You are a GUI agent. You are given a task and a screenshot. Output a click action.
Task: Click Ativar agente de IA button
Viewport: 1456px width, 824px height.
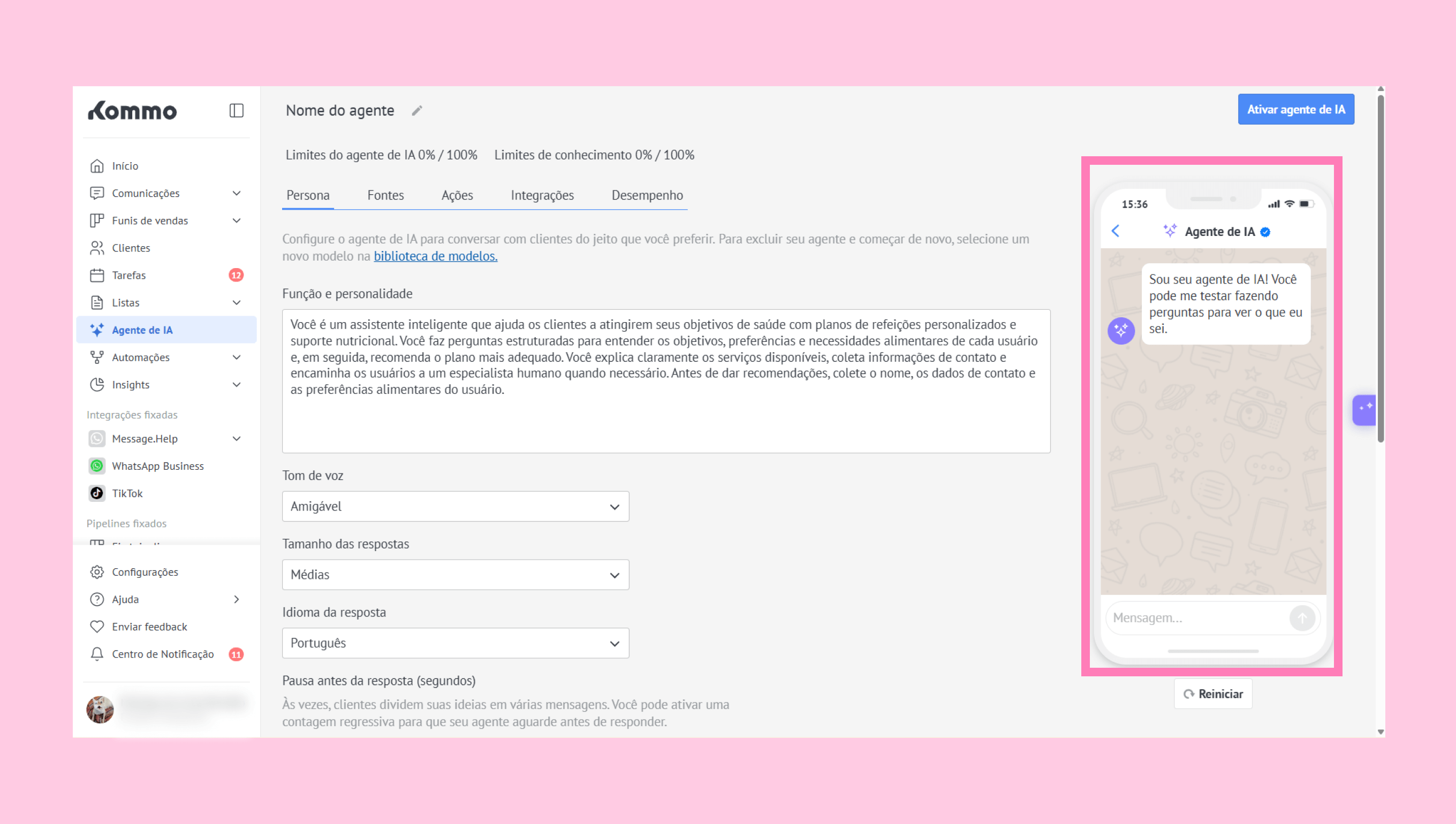(1295, 109)
